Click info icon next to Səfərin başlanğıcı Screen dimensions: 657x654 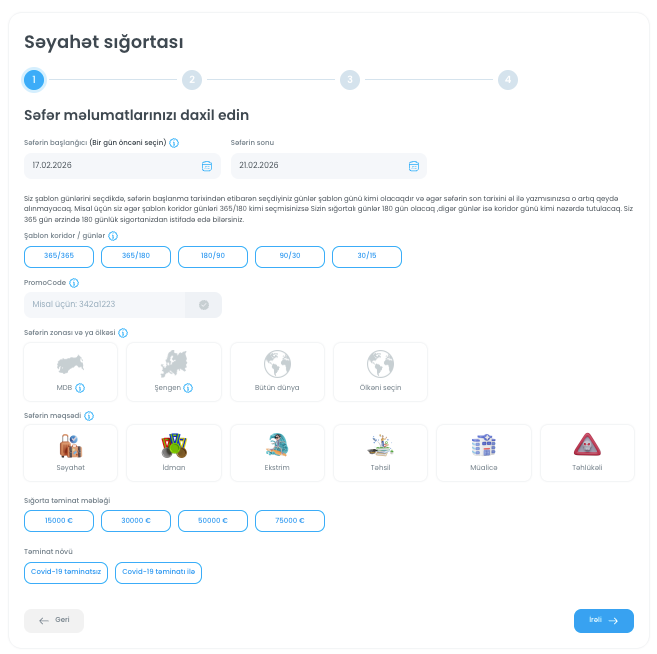click(x=174, y=143)
